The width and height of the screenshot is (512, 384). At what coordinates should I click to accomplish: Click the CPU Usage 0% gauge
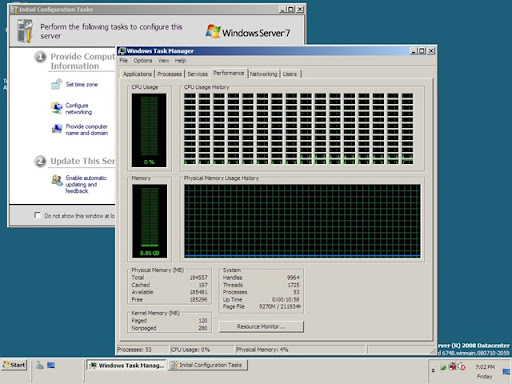149,130
